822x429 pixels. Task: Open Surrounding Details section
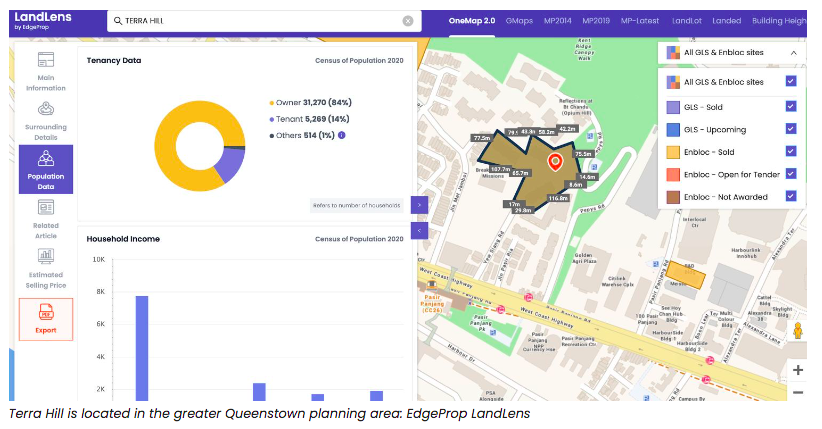46,121
